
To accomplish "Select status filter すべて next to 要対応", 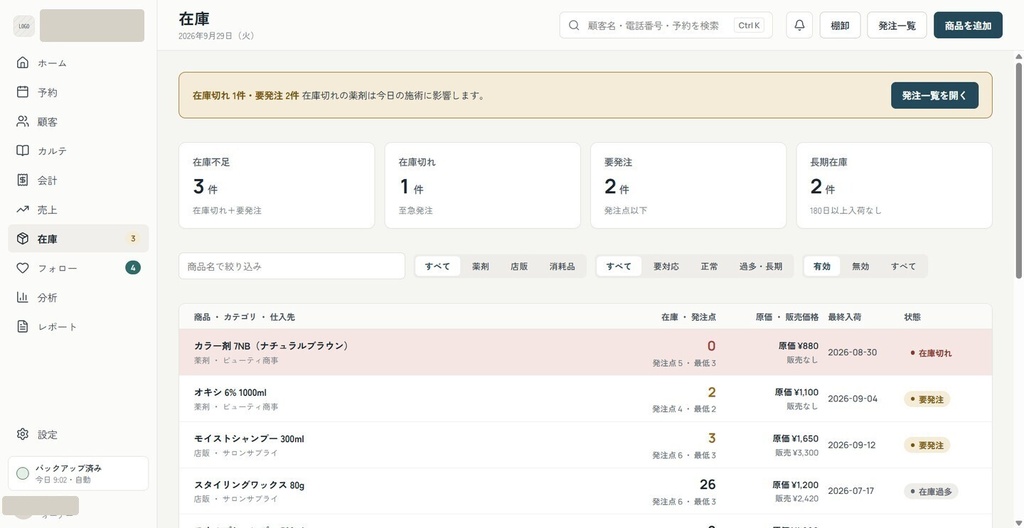I will (618, 266).
